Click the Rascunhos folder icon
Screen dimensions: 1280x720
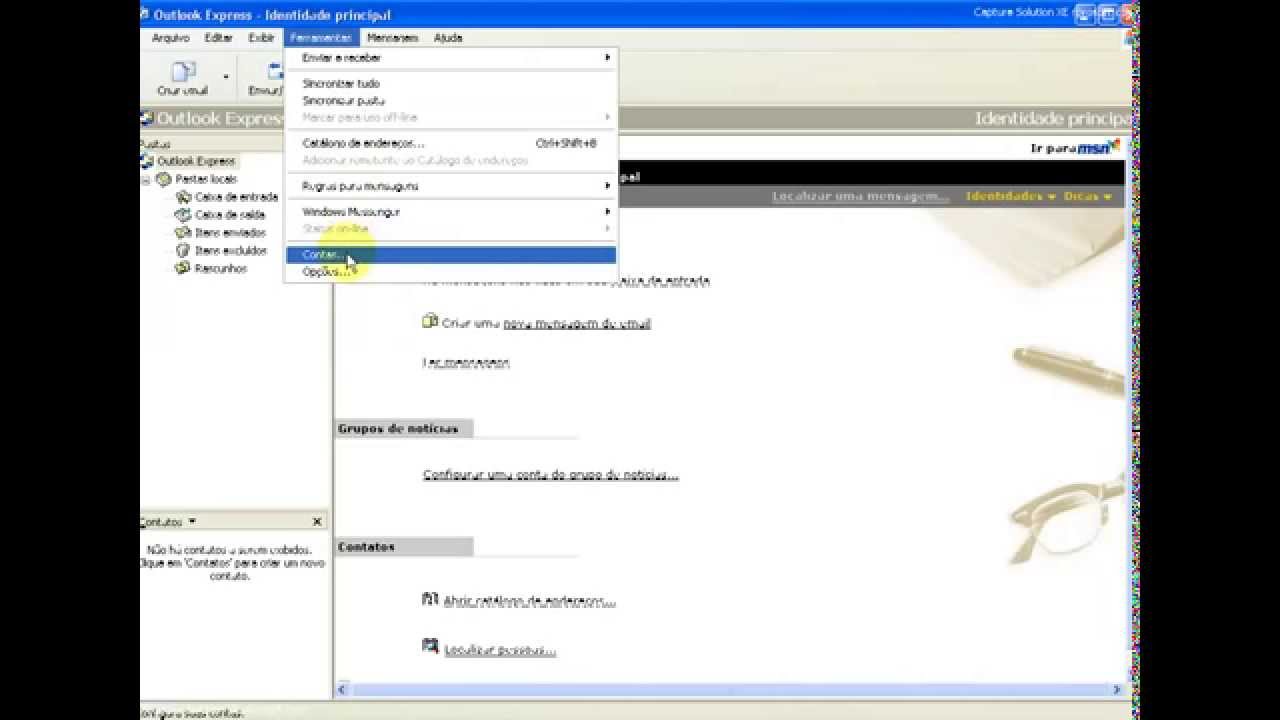(x=183, y=269)
